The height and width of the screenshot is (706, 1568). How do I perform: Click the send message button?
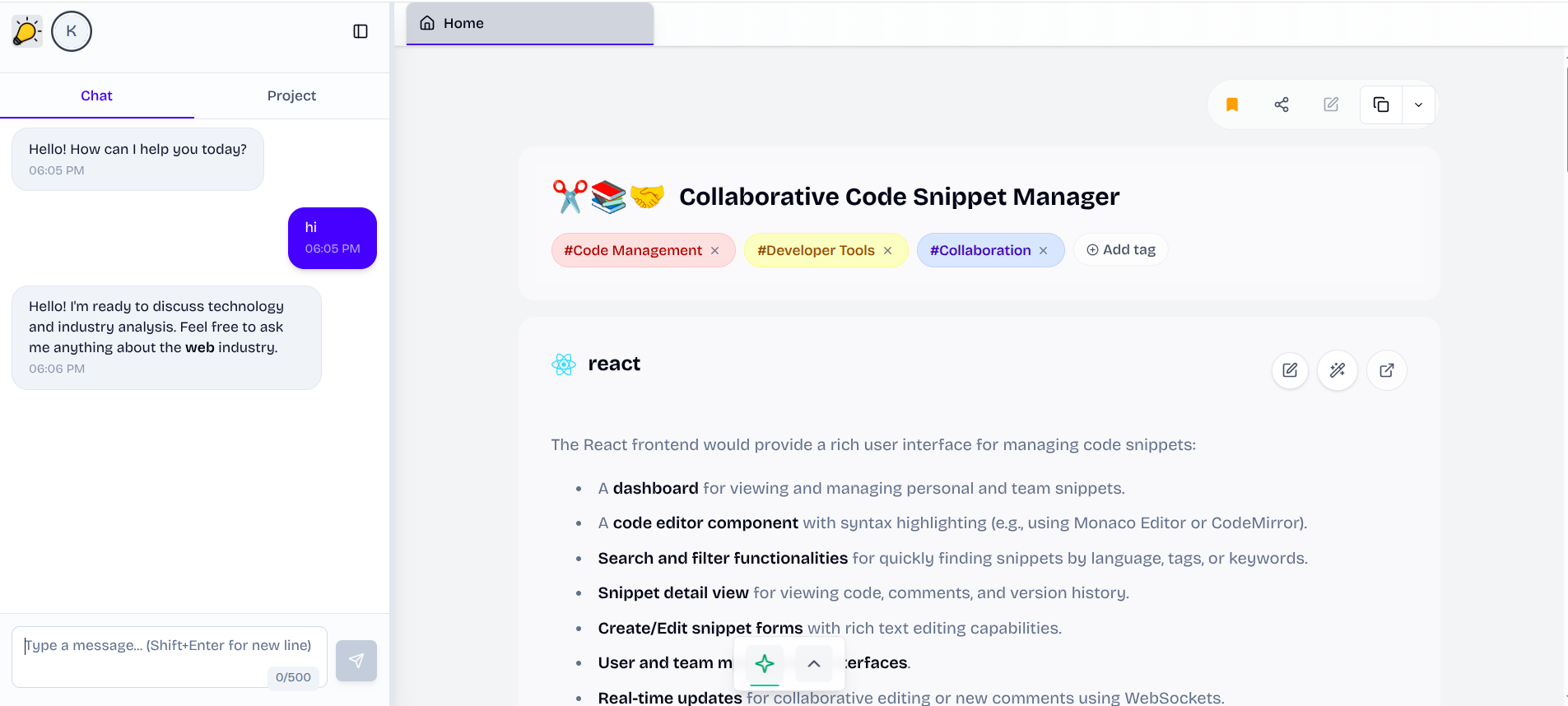pyautogui.click(x=356, y=661)
